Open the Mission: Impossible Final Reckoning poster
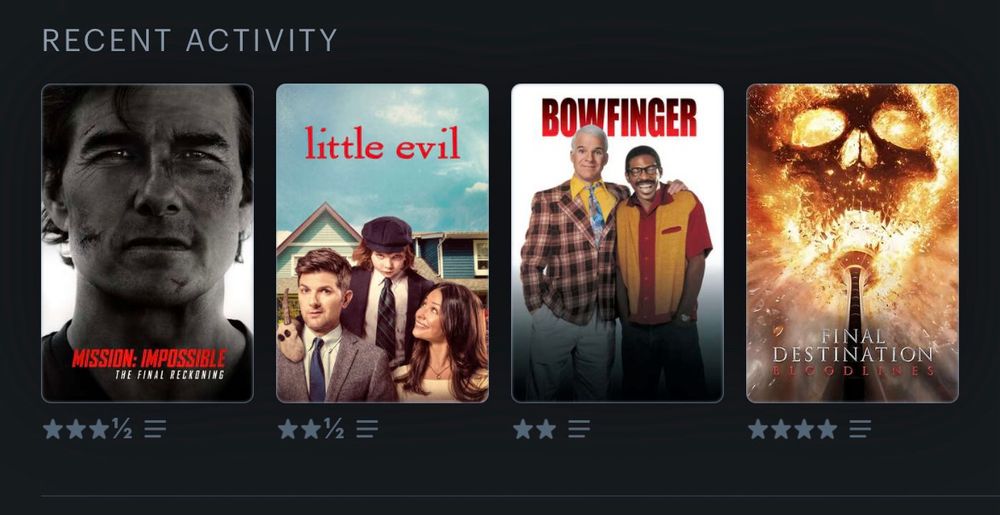1000x515 pixels. tap(147, 243)
